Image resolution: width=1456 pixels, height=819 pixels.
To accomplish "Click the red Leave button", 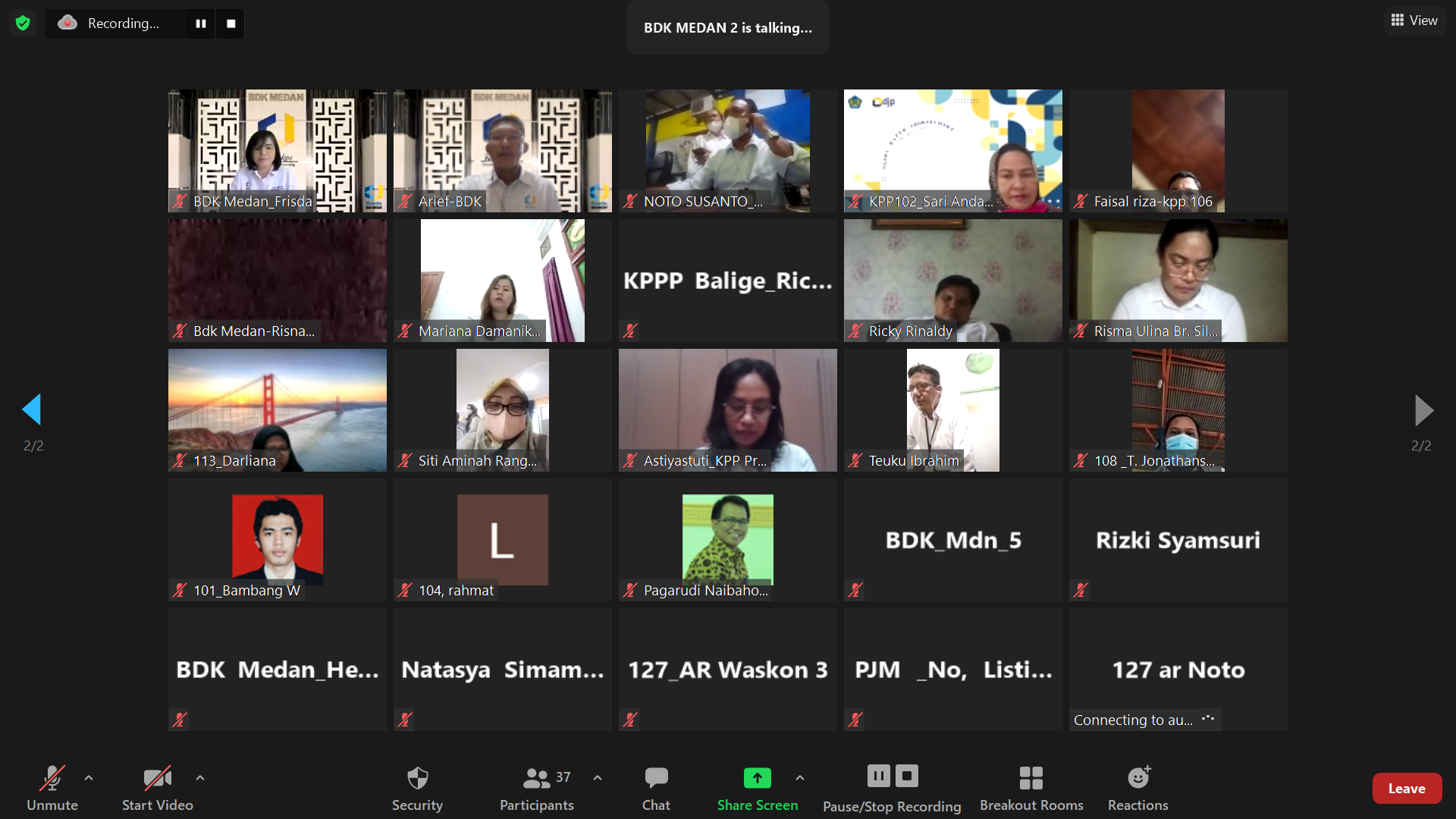I will (1406, 789).
